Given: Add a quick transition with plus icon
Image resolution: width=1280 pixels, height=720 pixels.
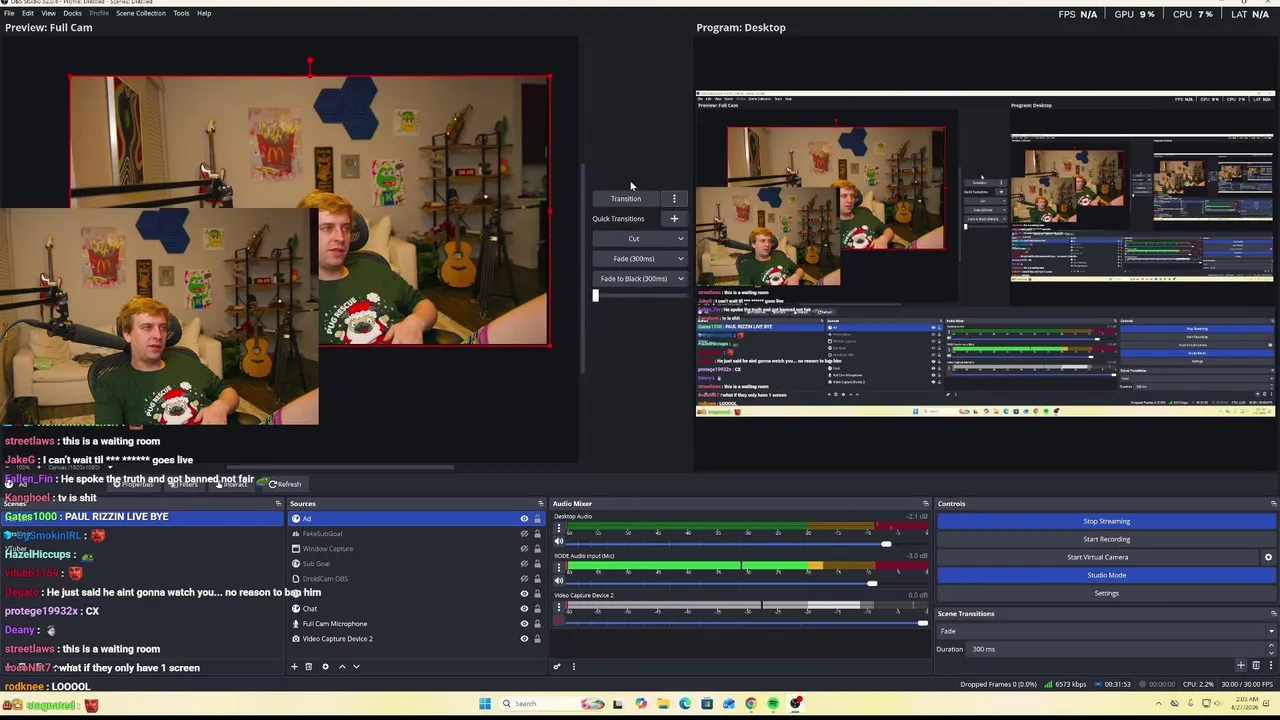Looking at the screenshot, I should (674, 218).
